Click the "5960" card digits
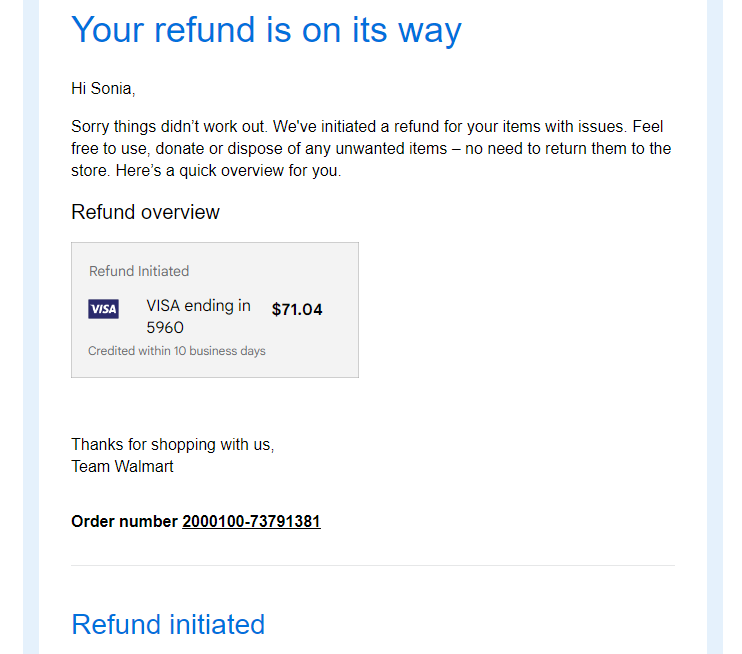The image size is (742, 654). point(165,327)
